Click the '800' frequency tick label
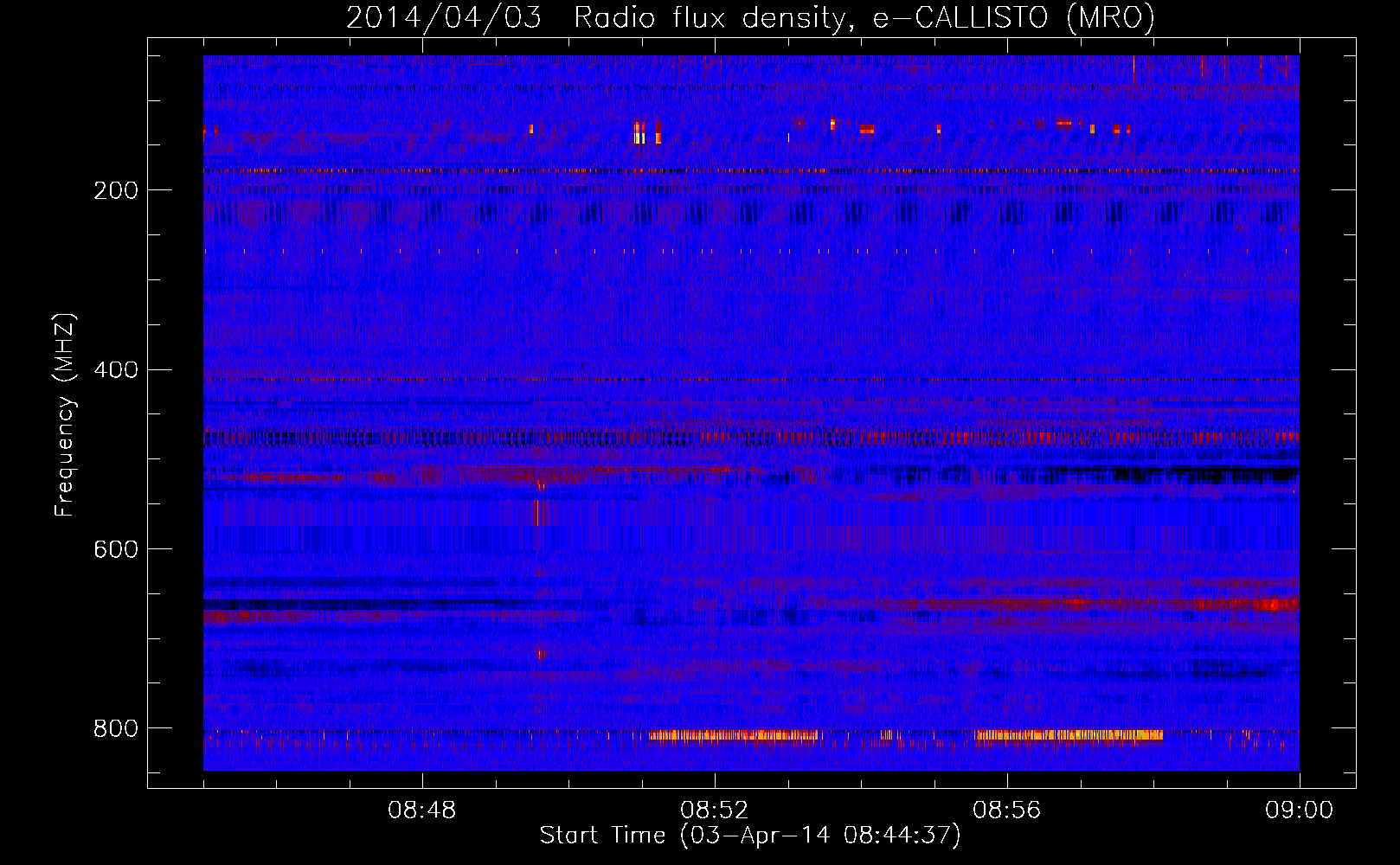This screenshot has height=865, width=1400. pos(116,729)
